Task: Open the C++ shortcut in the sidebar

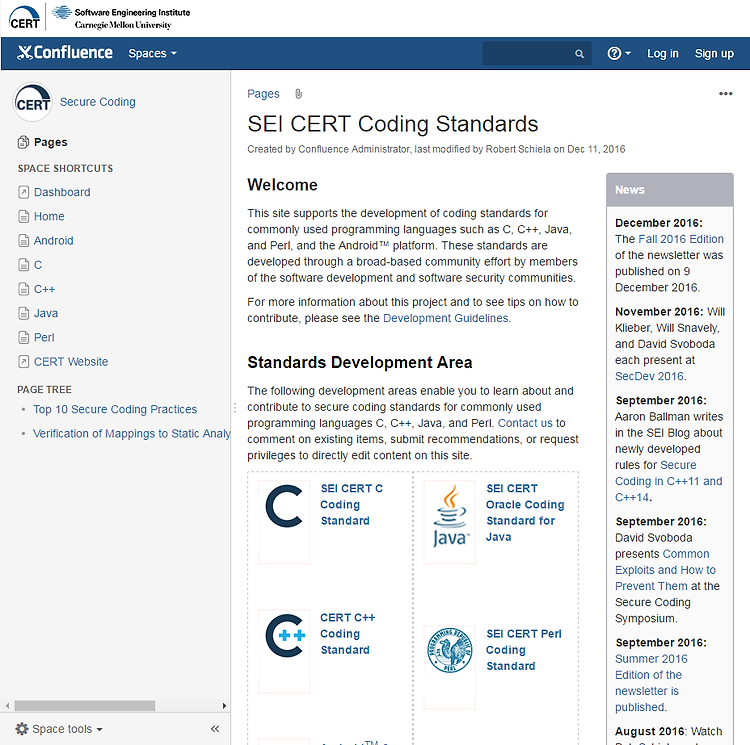Action: click(x=44, y=289)
